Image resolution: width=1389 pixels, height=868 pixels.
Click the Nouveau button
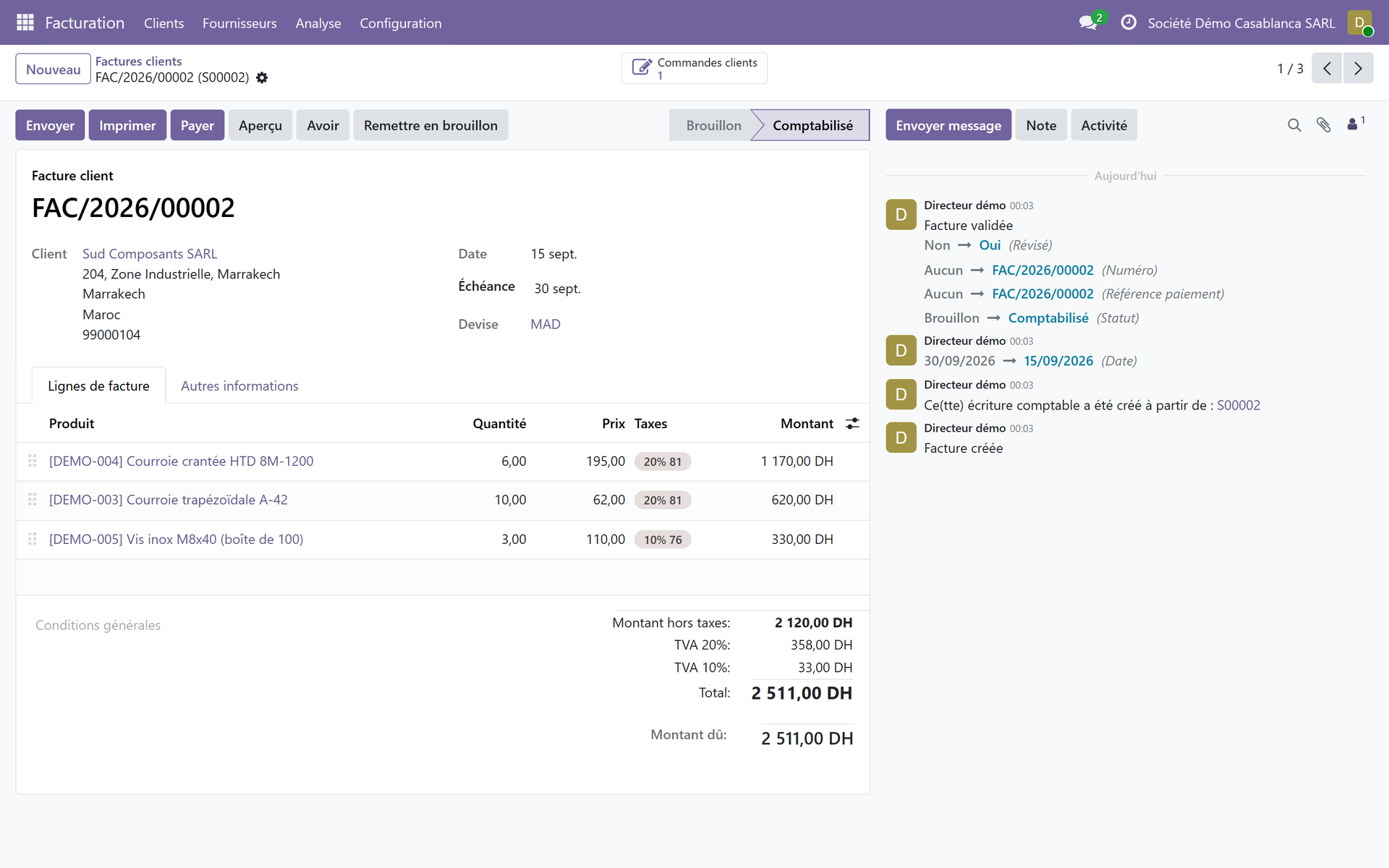point(53,69)
